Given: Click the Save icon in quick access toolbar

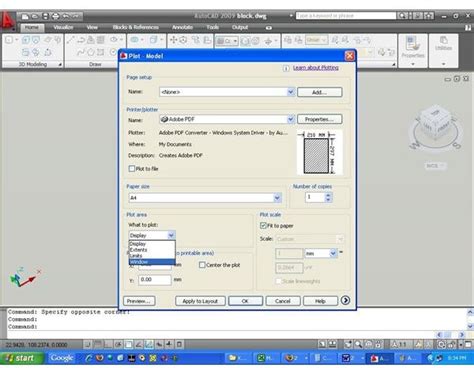Looking at the screenshot, I should (x=46, y=16).
